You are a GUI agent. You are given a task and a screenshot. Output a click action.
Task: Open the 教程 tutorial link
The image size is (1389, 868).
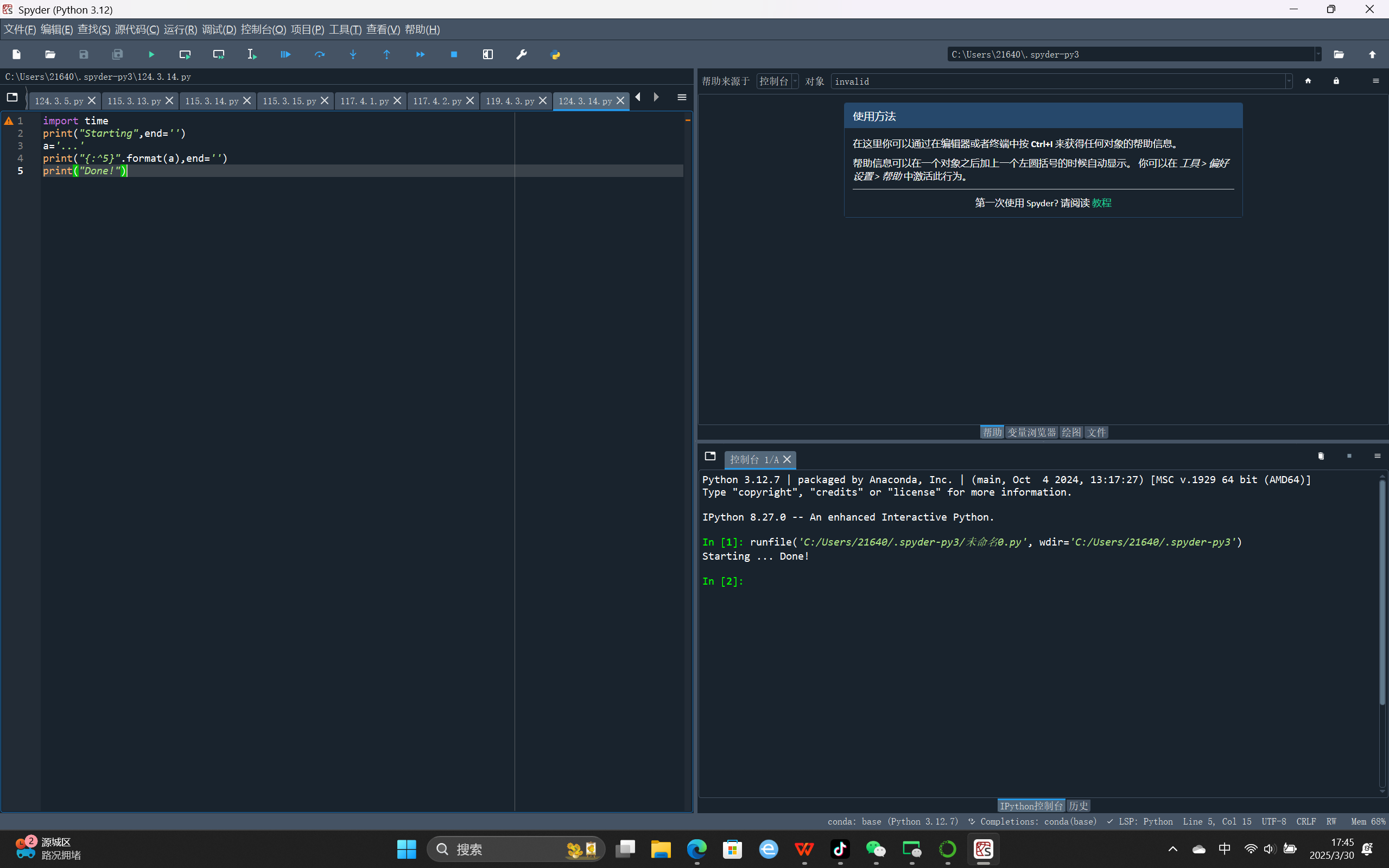point(1101,202)
